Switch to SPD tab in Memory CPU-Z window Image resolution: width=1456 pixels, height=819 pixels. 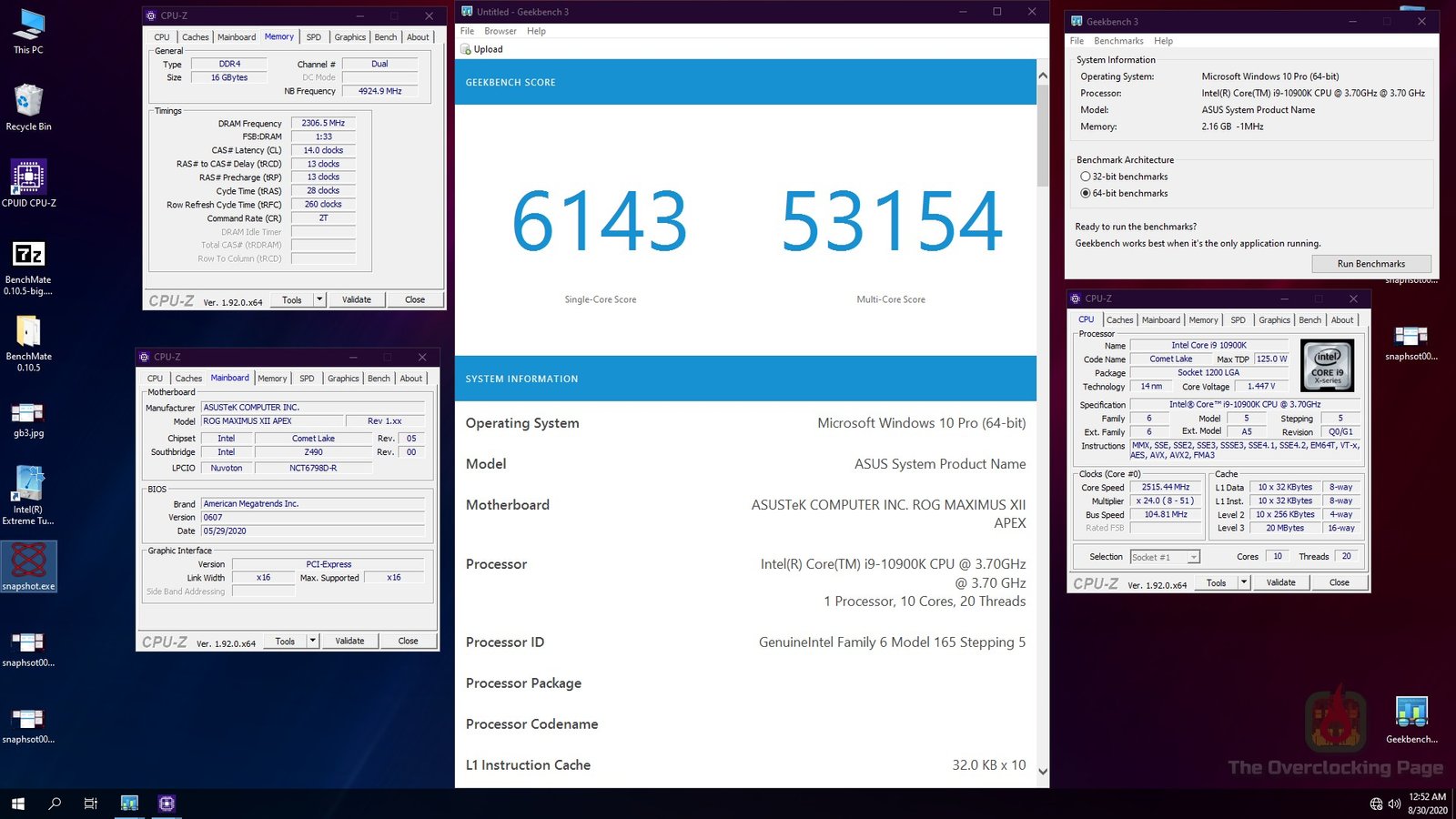[x=313, y=37]
